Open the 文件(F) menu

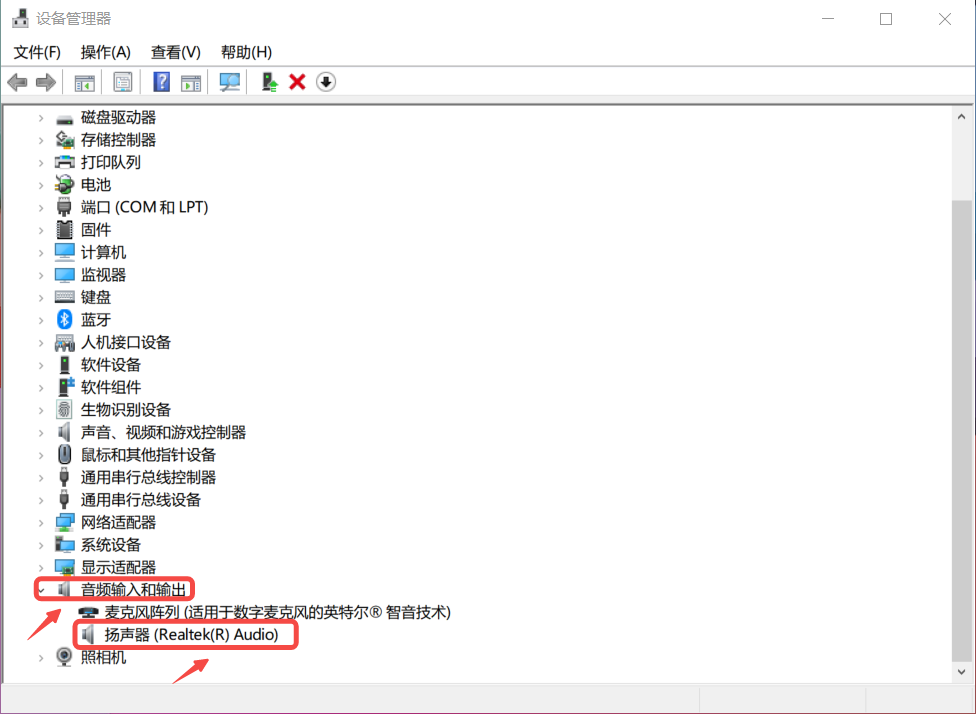(37, 52)
